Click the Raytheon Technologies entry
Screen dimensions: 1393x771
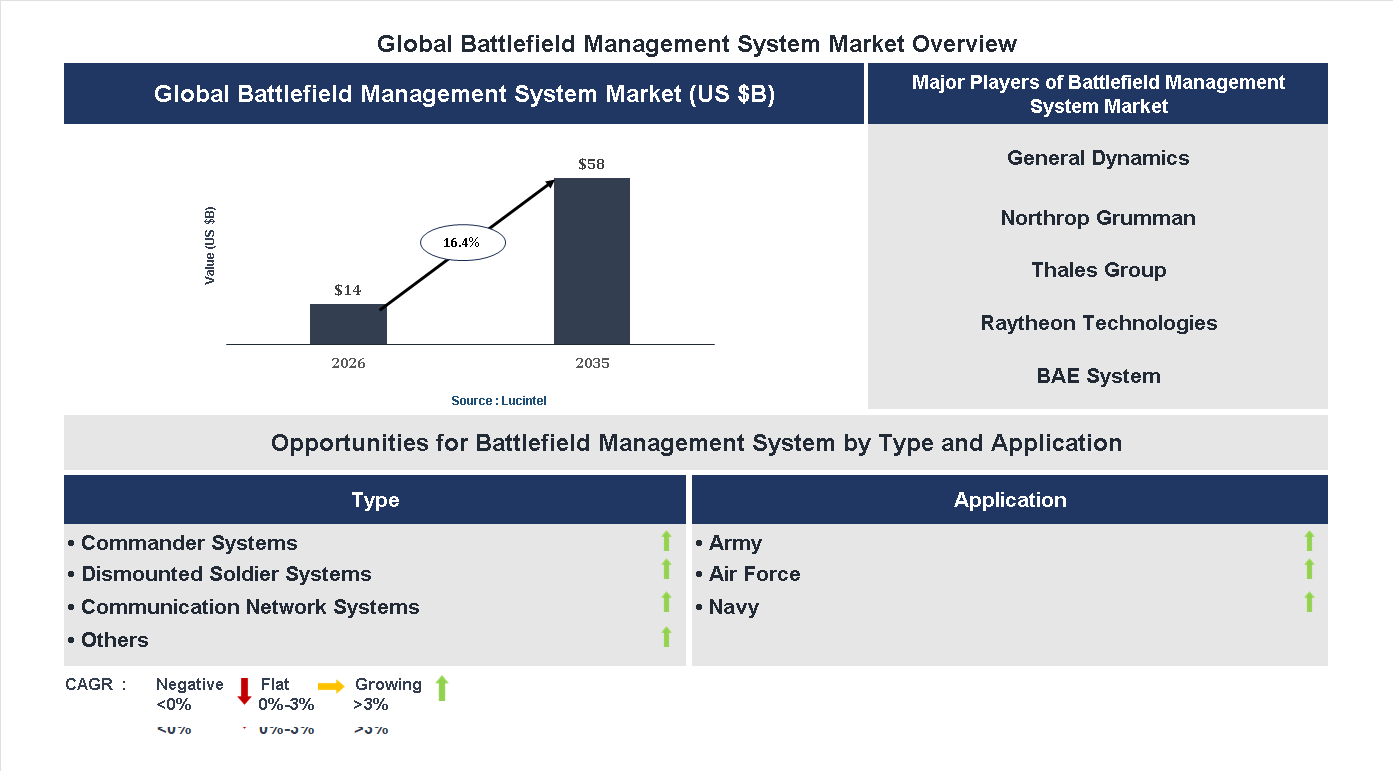[x=1098, y=322]
